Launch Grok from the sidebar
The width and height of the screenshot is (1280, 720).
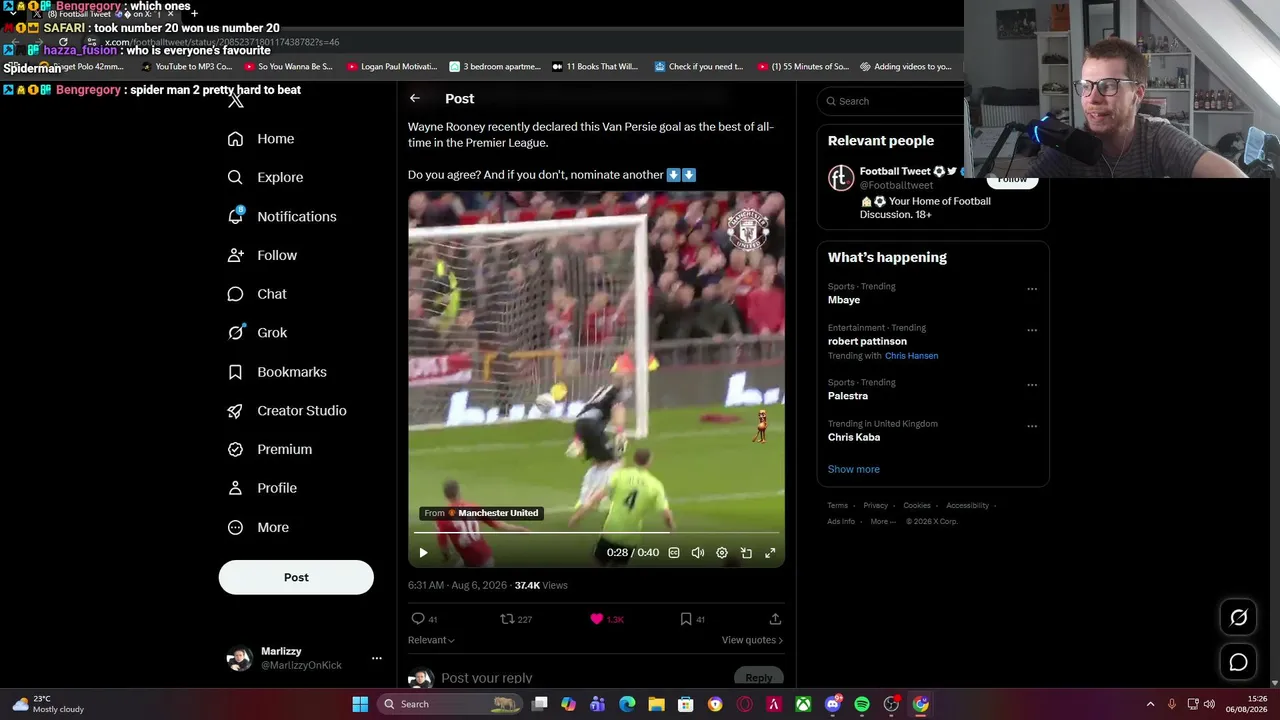257,333
